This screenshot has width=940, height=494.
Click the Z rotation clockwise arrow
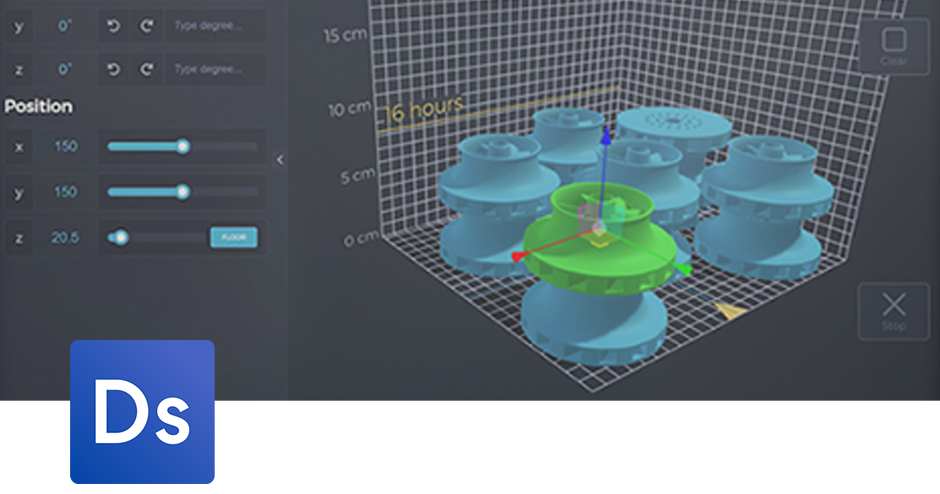(146, 69)
